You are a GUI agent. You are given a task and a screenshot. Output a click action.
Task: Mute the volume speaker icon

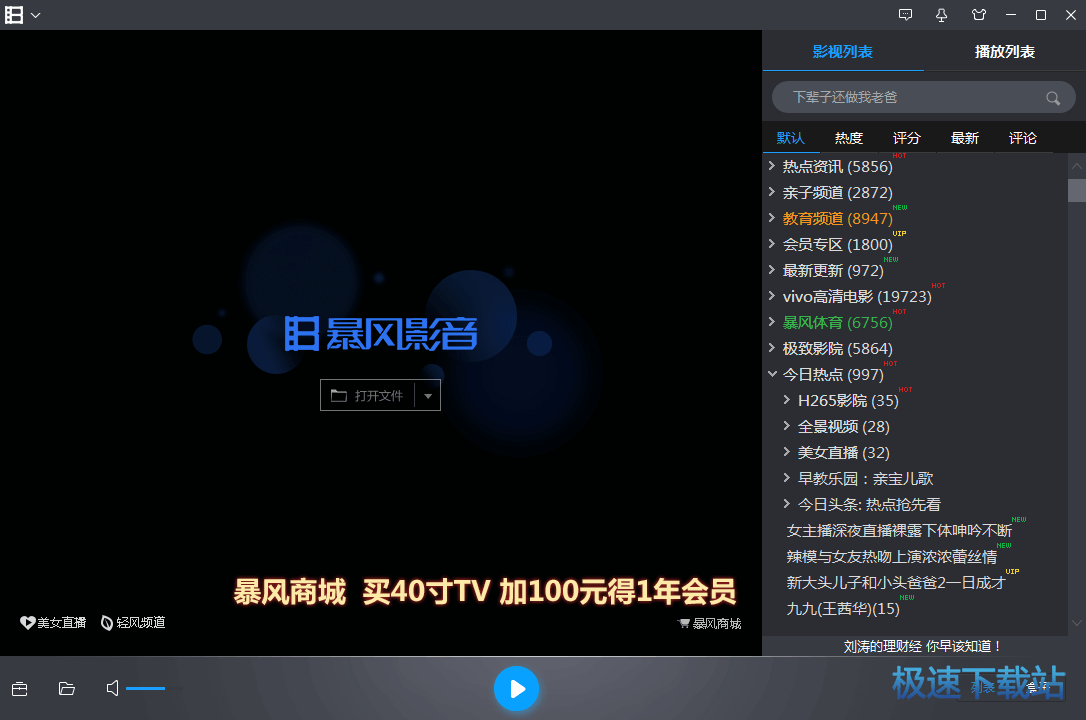(112, 688)
